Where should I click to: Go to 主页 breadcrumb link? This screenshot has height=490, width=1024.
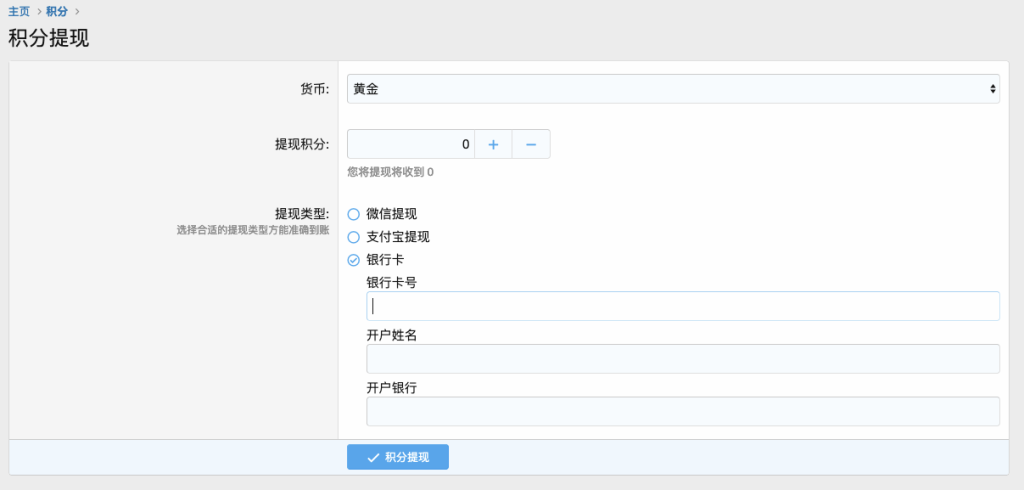pyautogui.click(x=19, y=12)
